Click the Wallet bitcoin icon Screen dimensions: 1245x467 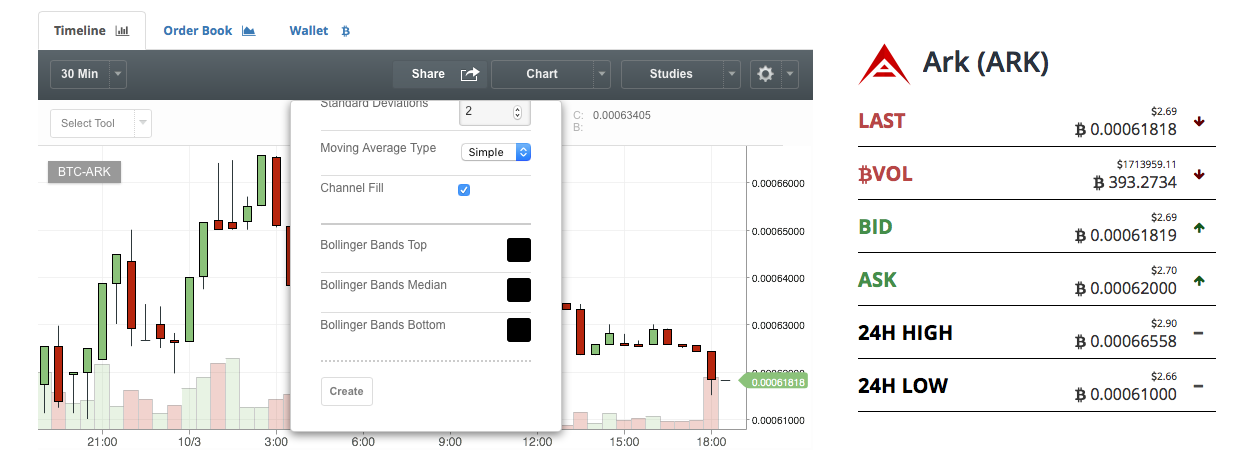coord(346,31)
